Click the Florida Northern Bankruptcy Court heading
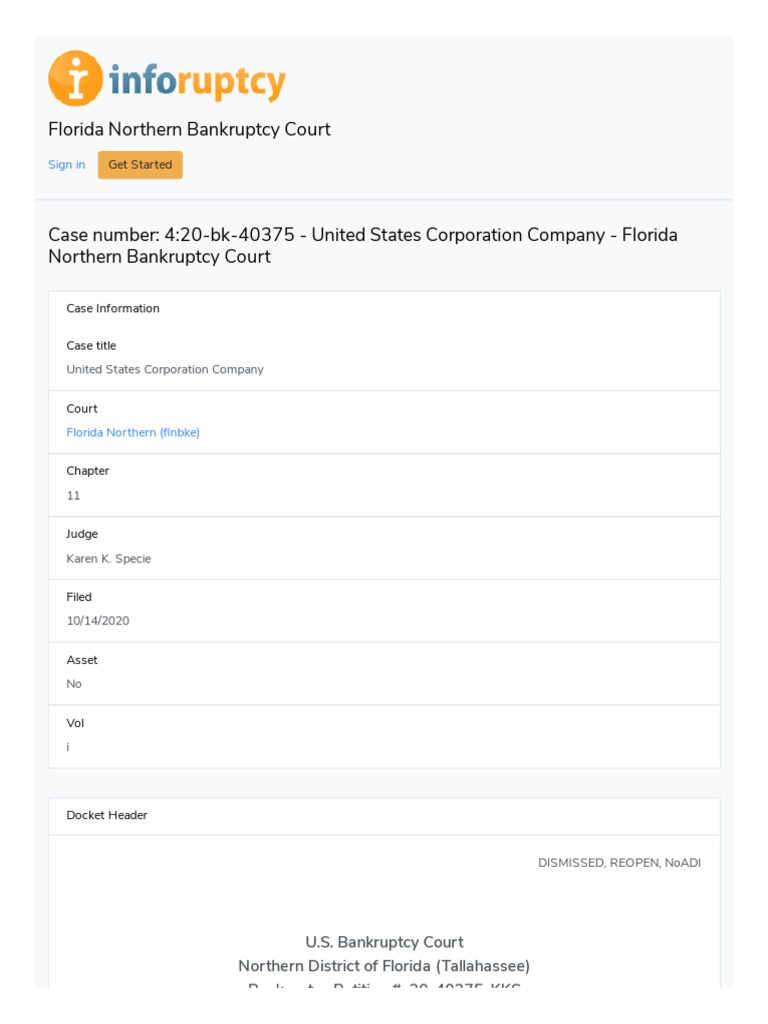Screen dimensions: 768x1024 (x=189, y=129)
